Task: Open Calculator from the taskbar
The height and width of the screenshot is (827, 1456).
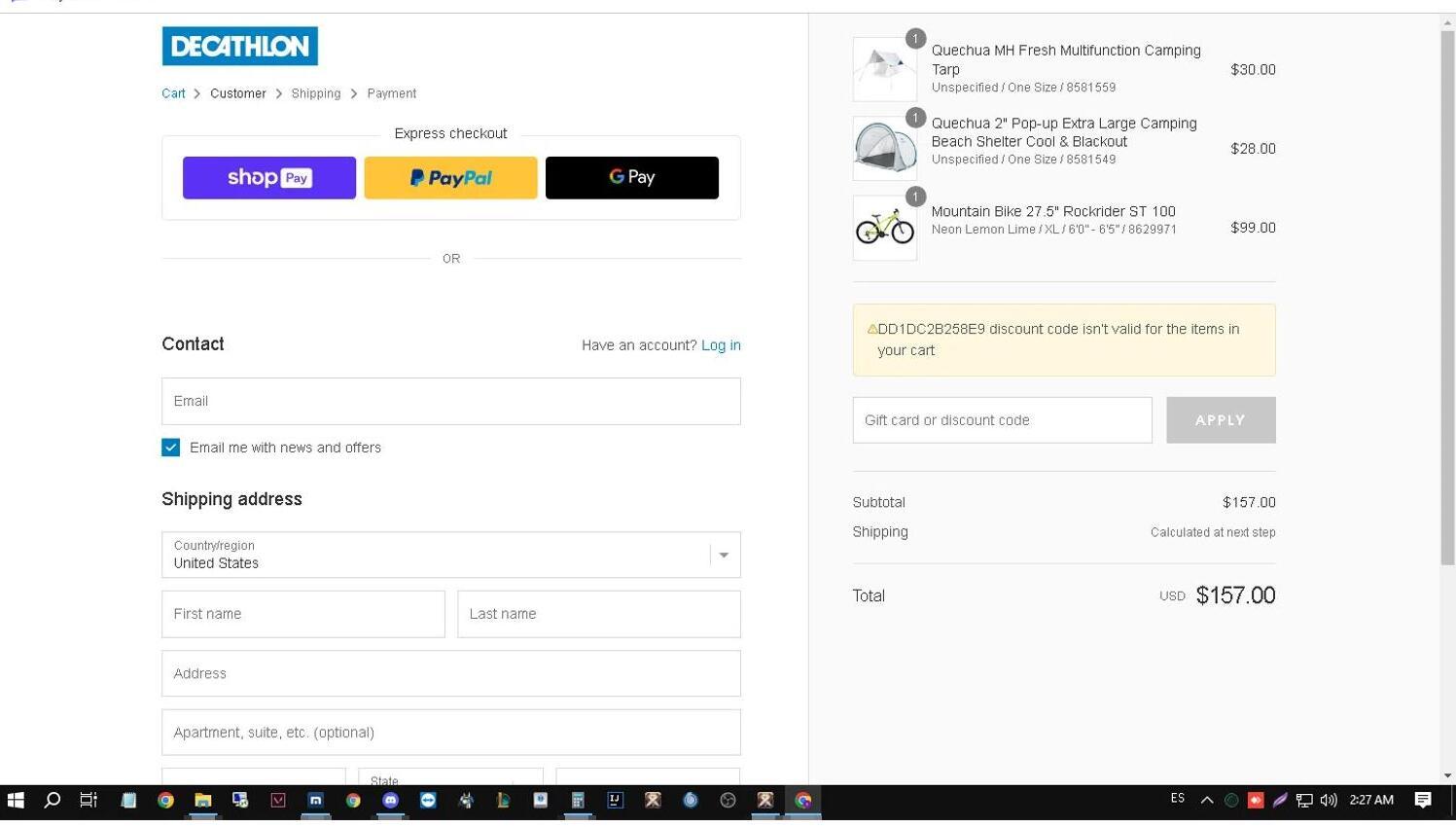Action: pos(578,800)
